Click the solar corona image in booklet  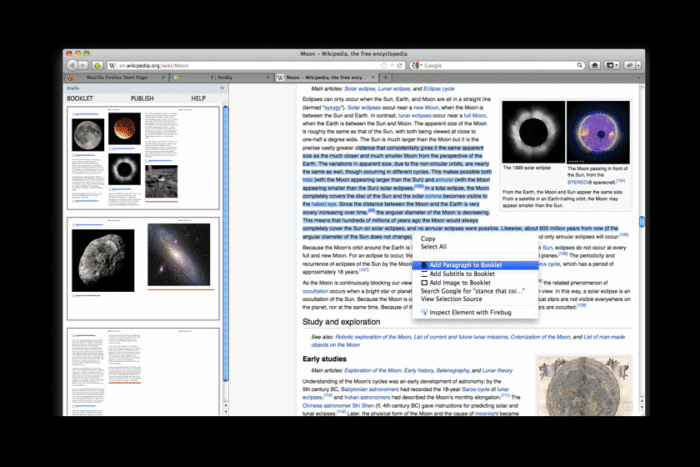(x=124, y=170)
